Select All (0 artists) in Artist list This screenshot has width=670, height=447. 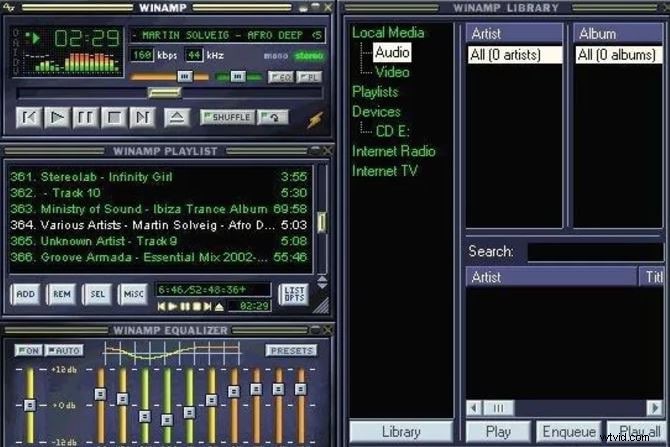click(x=514, y=55)
